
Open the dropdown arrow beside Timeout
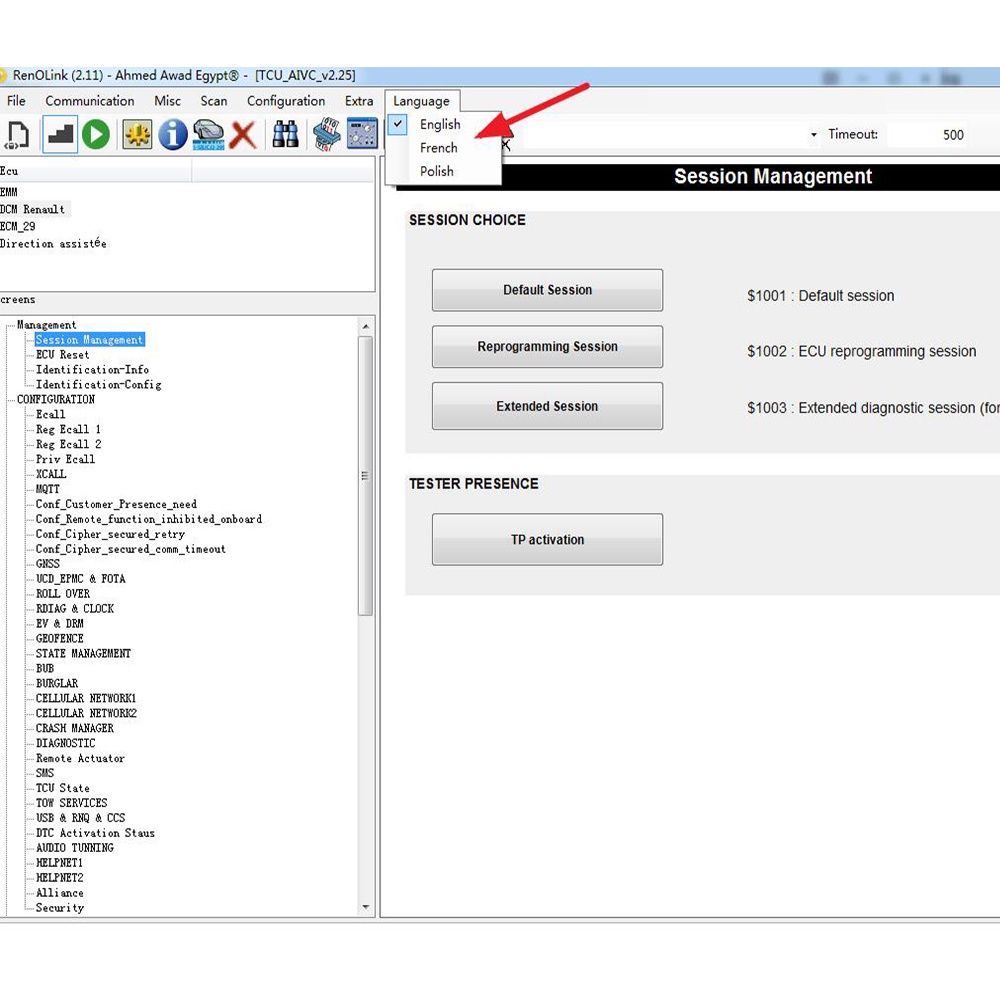(814, 135)
